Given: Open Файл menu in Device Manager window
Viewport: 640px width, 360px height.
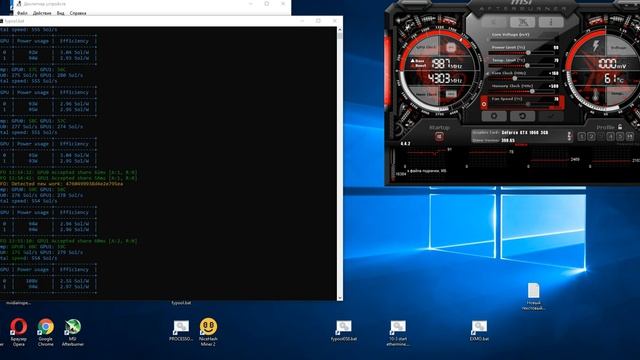Looking at the screenshot, I should tap(22, 13).
